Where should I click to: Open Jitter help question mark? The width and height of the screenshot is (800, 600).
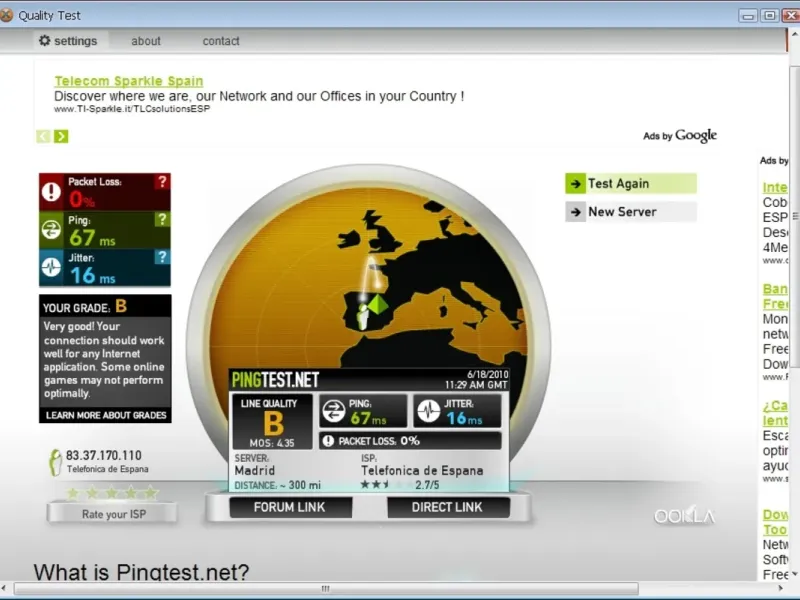coord(162,257)
